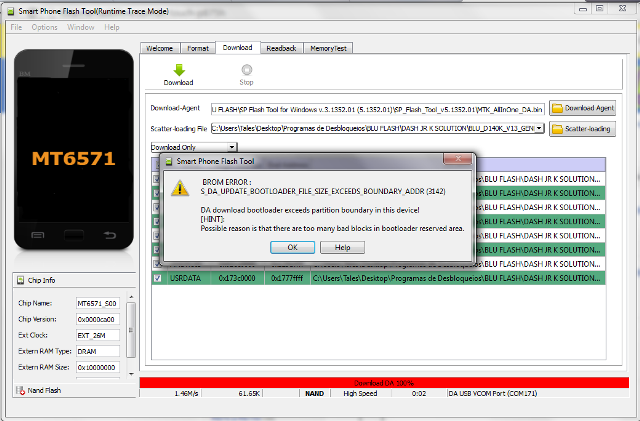The width and height of the screenshot is (640, 421).
Task: Click the red Download DA 100% progress bar
Action: [384, 383]
